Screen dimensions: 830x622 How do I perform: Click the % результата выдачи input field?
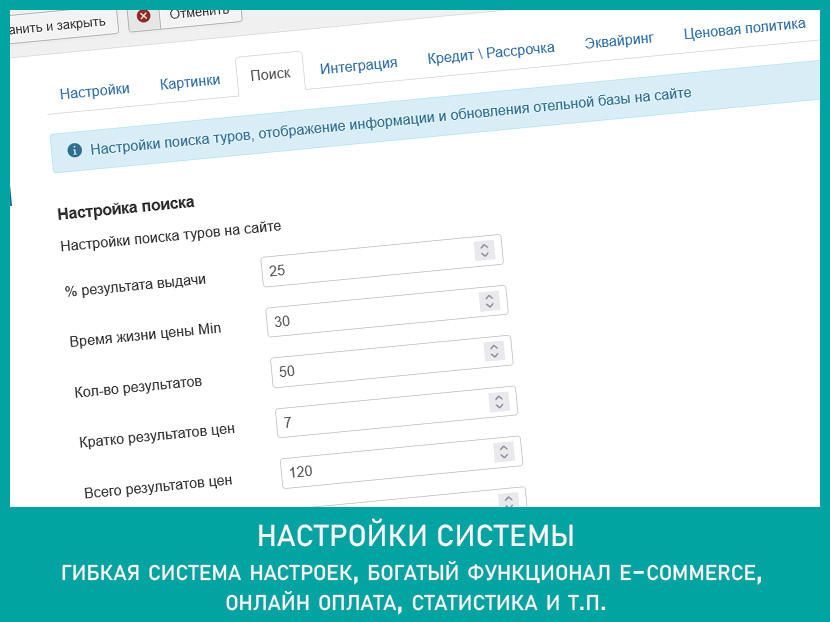(x=365, y=265)
